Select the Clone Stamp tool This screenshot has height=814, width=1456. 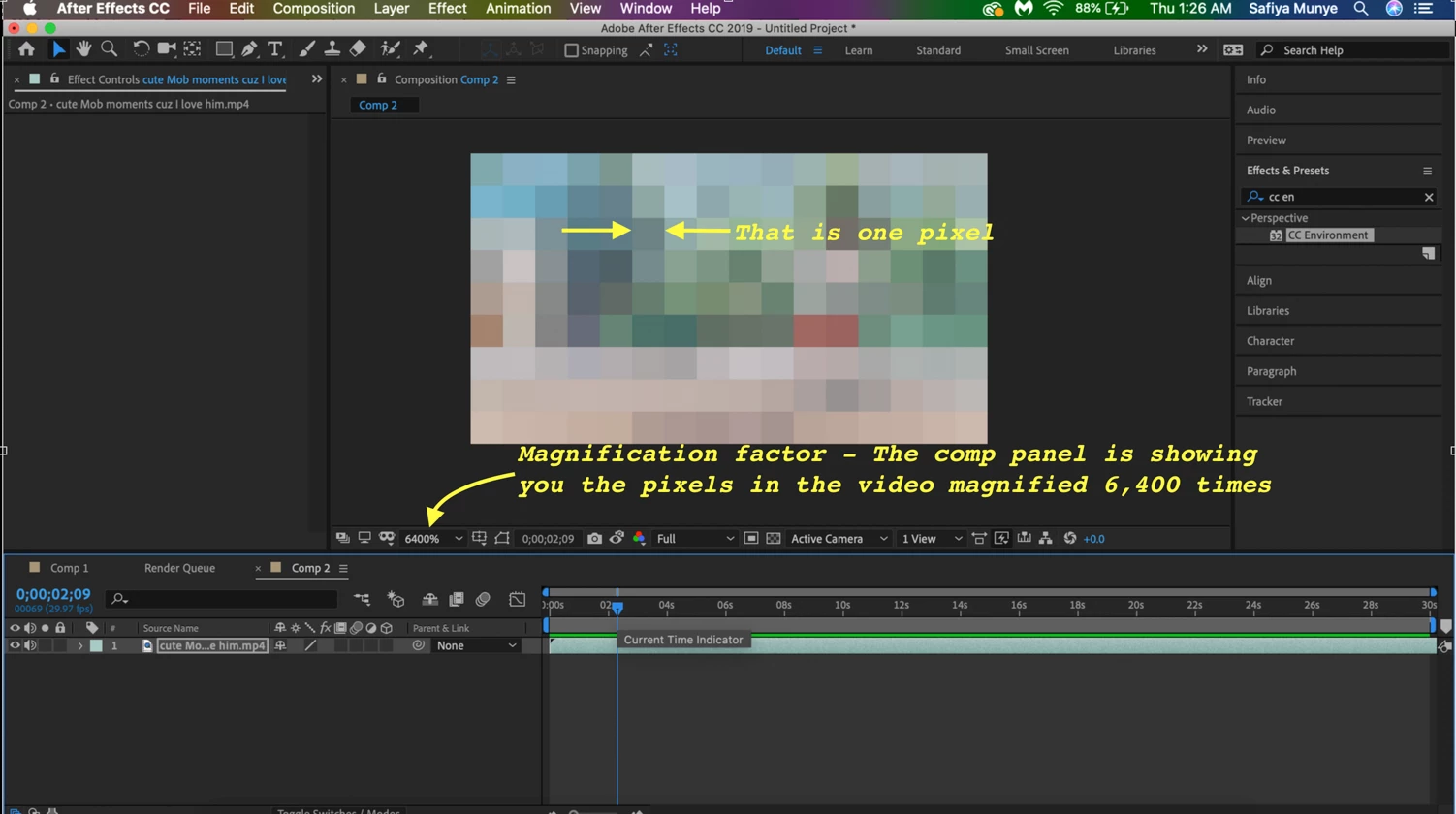click(332, 49)
